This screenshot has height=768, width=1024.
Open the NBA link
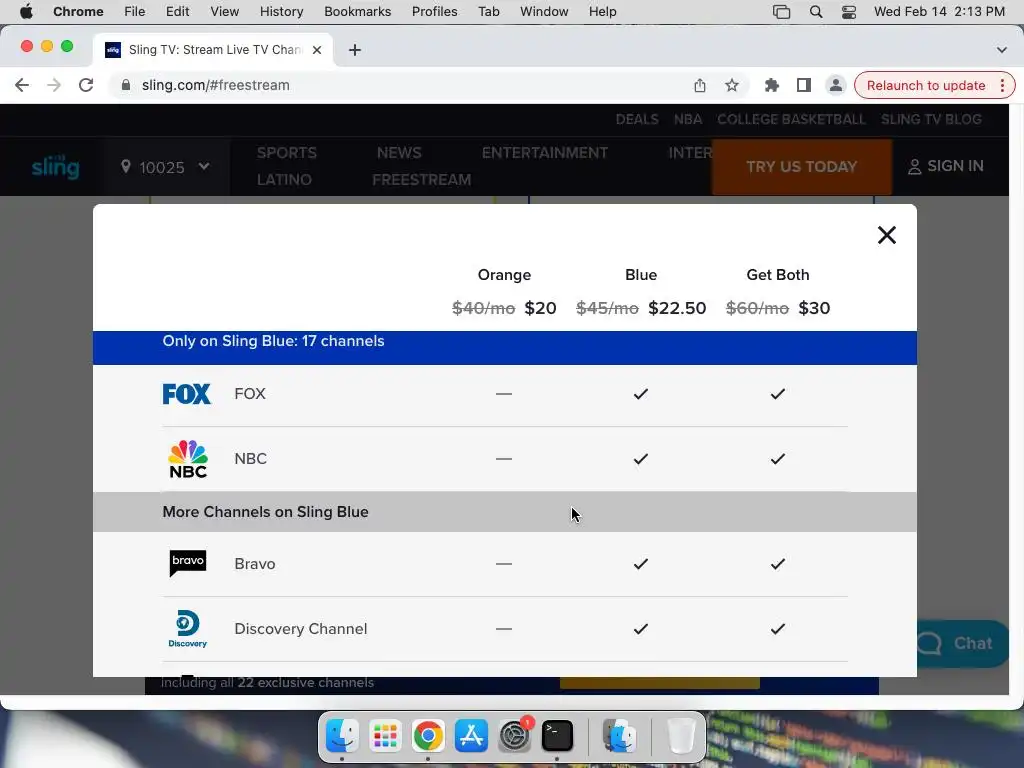coord(688,120)
